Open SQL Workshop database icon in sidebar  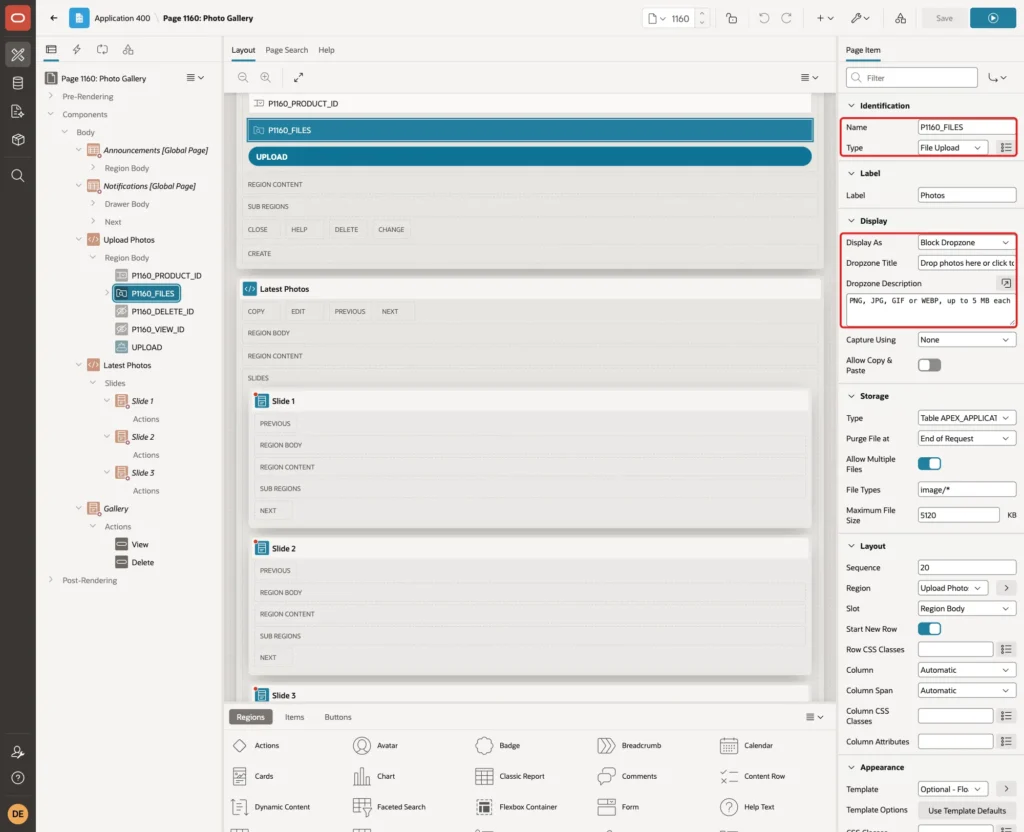tap(18, 83)
